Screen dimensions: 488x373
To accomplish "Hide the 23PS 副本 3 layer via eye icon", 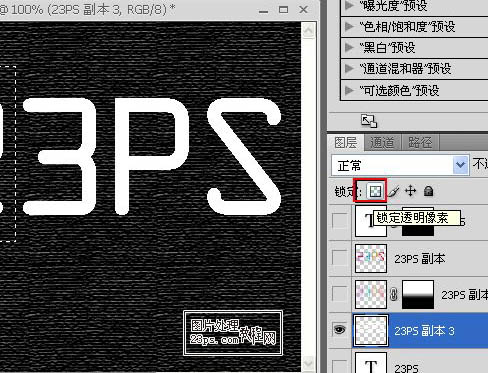I will (339, 330).
